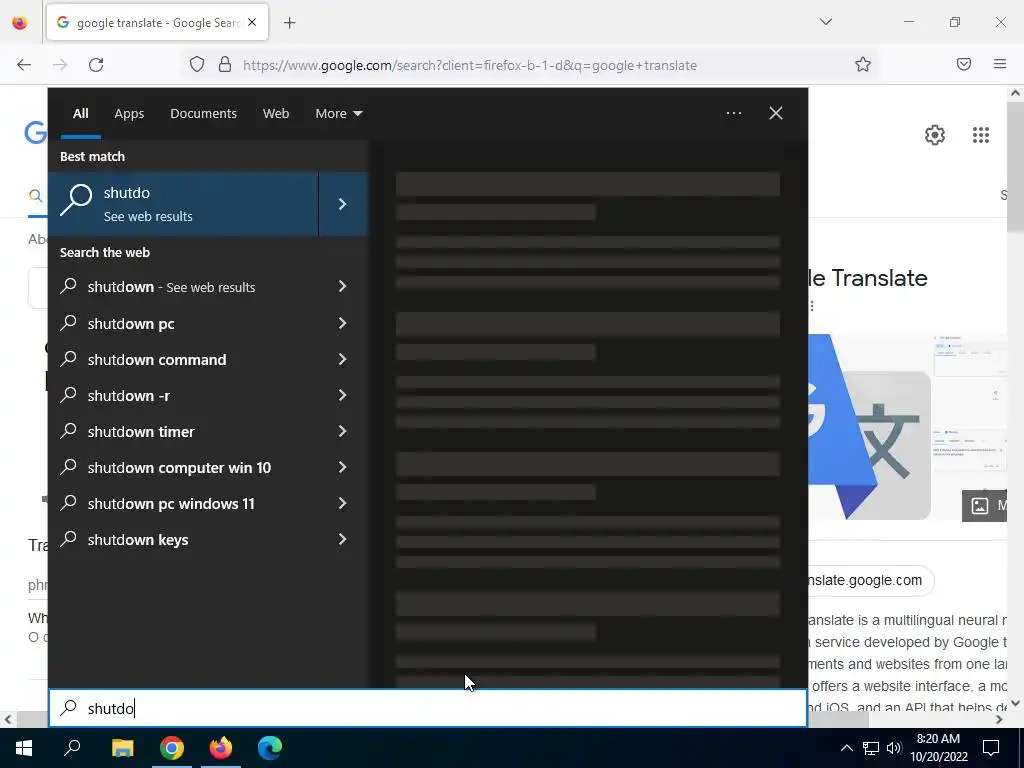The image size is (1024, 768).
Task: Close the google translate tab
Action: [252, 22]
